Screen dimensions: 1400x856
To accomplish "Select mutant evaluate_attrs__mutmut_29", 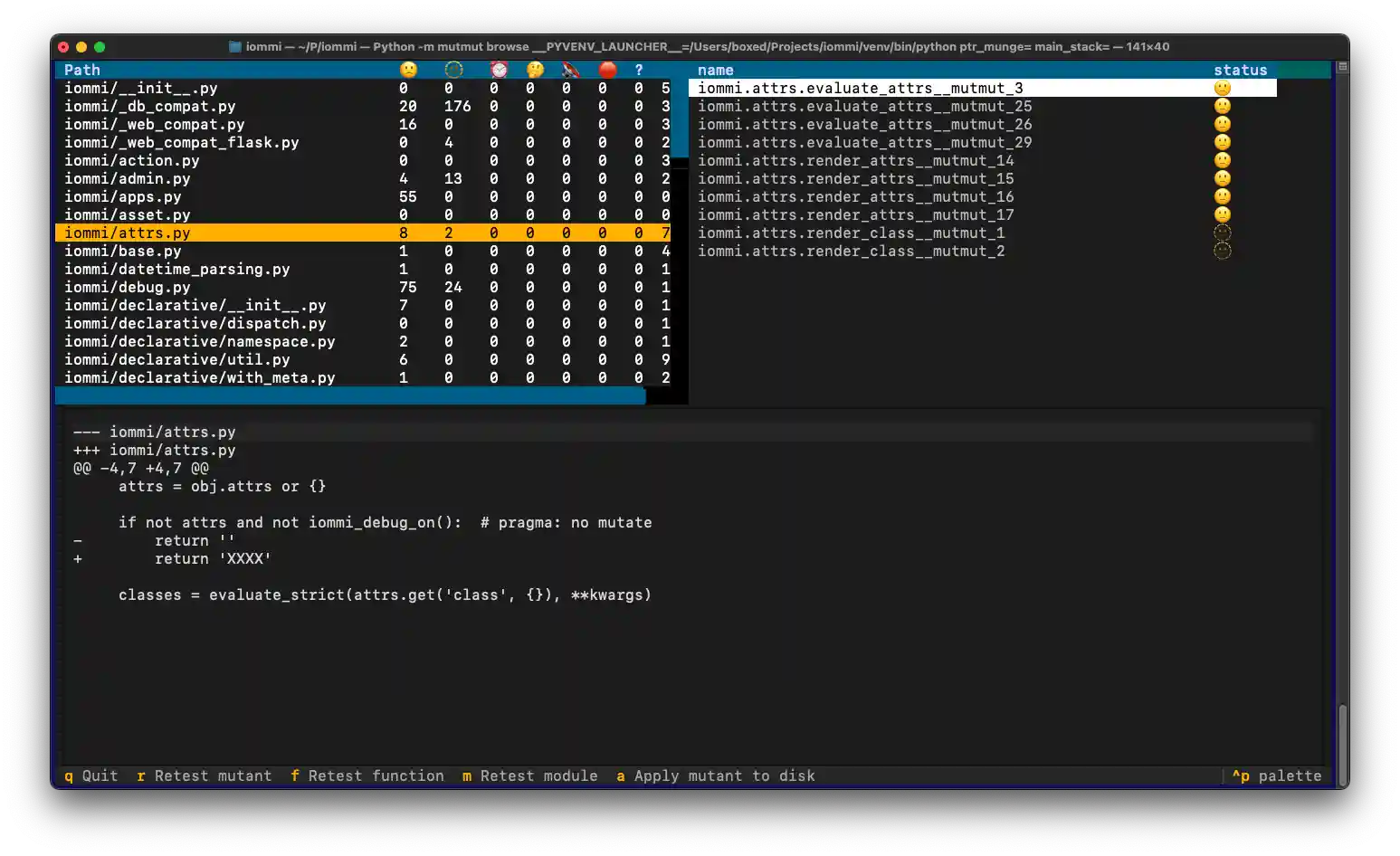I will click(x=864, y=142).
